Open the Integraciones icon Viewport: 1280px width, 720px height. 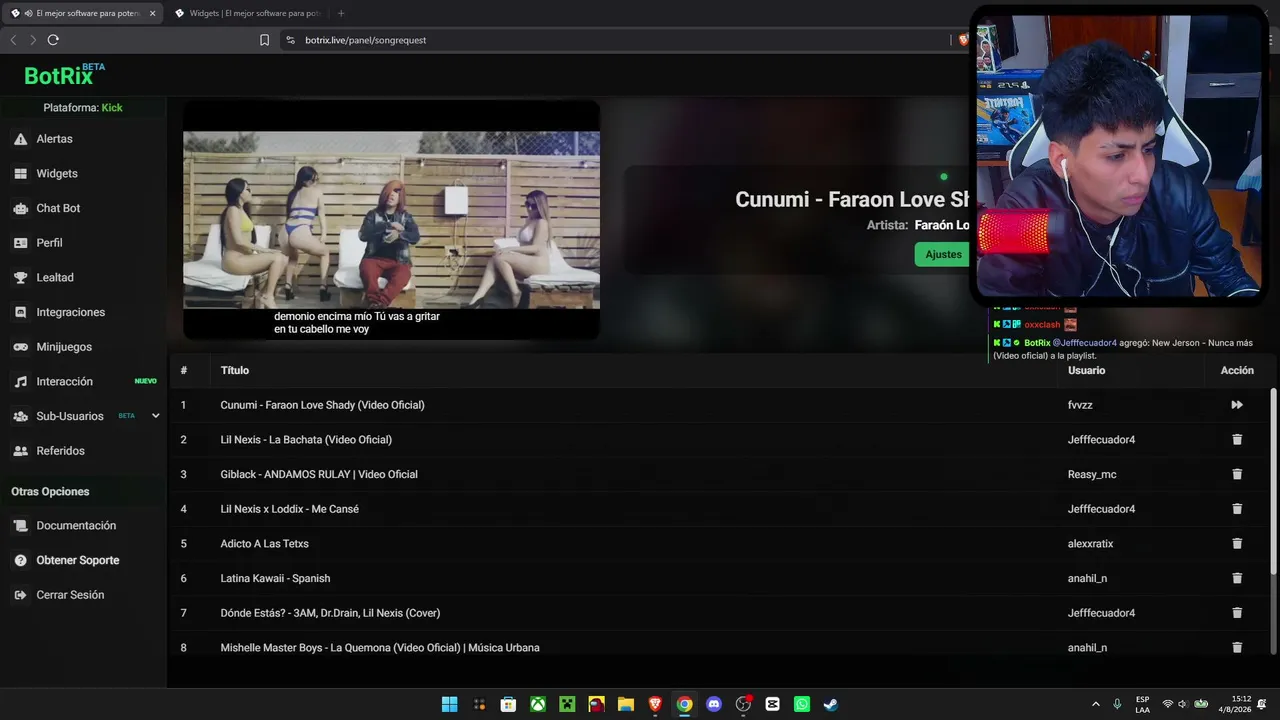[20, 312]
